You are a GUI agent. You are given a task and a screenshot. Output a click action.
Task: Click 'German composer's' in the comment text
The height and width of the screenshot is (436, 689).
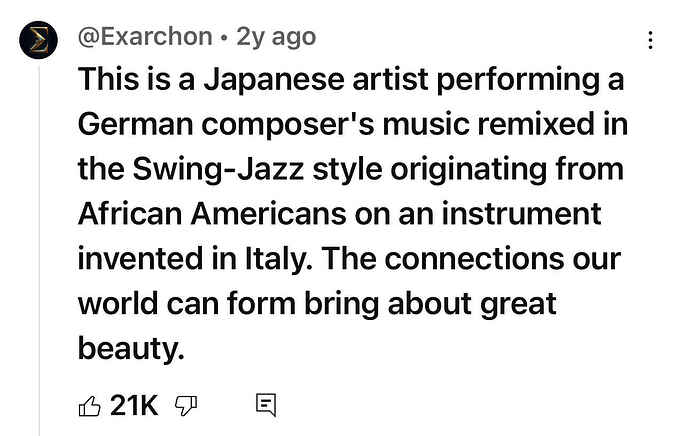(x=226, y=125)
